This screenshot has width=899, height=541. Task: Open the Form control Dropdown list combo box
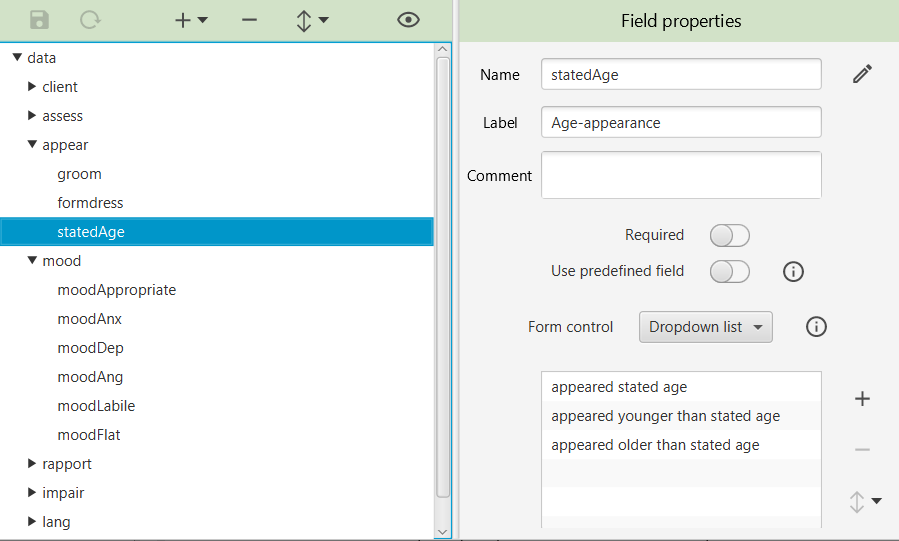tap(706, 327)
